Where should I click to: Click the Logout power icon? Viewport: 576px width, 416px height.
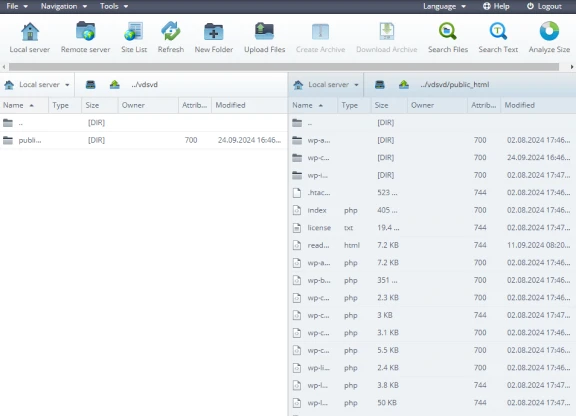pos(530,6)
